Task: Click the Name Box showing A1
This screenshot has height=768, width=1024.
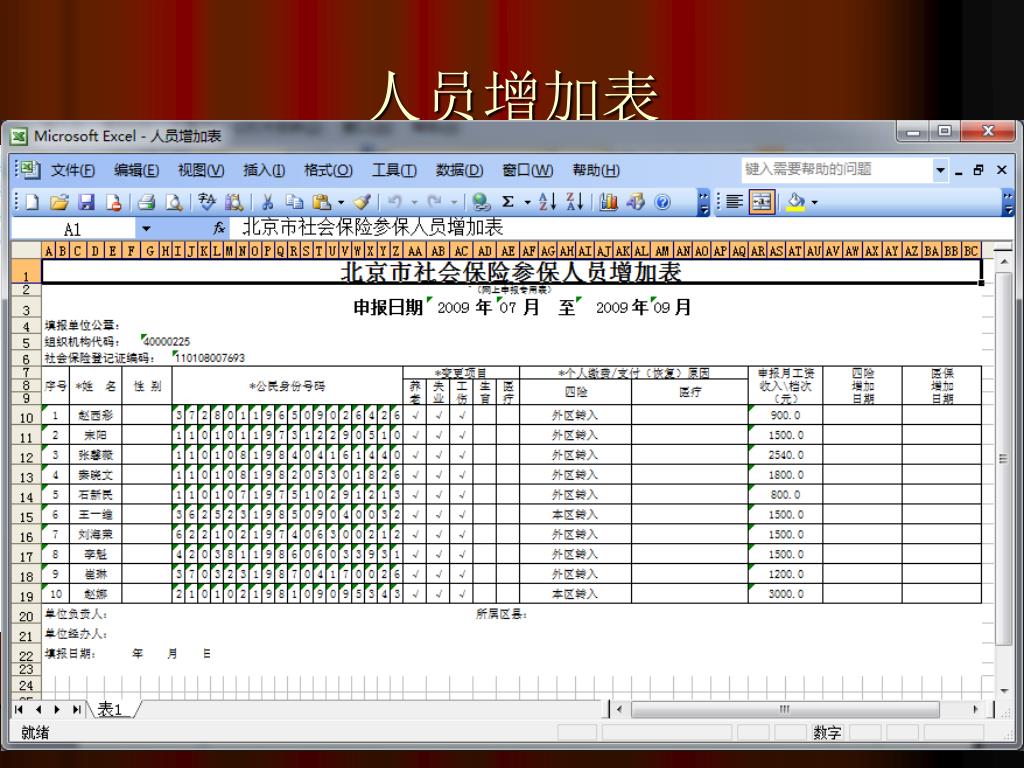Action: point(74,229)
